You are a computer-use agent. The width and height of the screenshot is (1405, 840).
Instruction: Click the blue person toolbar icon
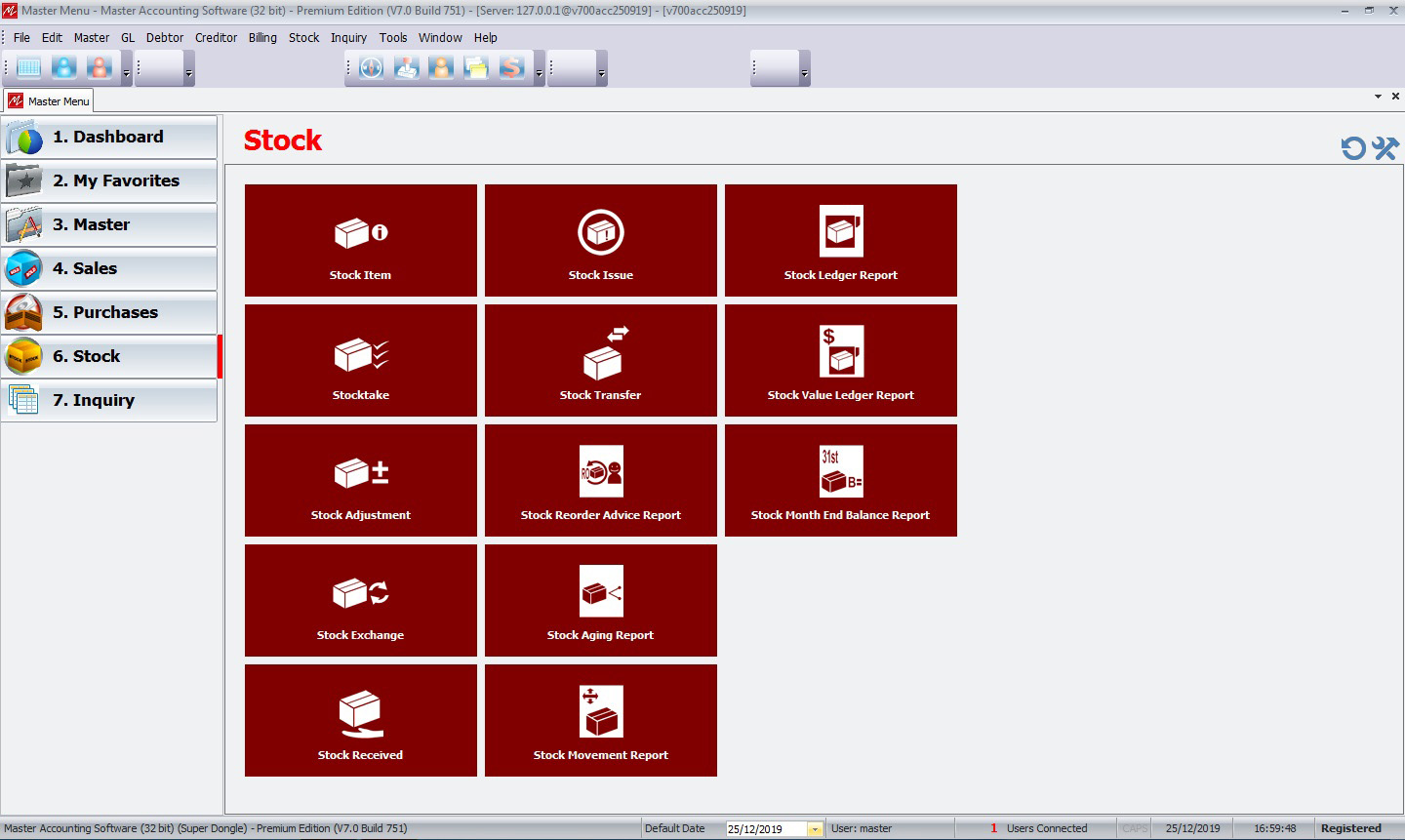point(64,68)
